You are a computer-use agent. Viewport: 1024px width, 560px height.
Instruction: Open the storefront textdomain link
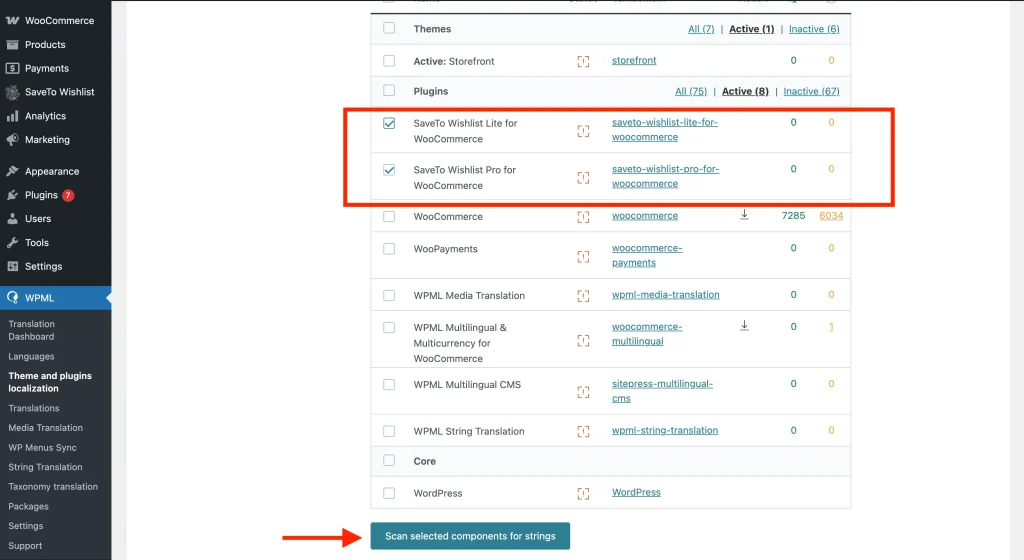click(634, 60)
